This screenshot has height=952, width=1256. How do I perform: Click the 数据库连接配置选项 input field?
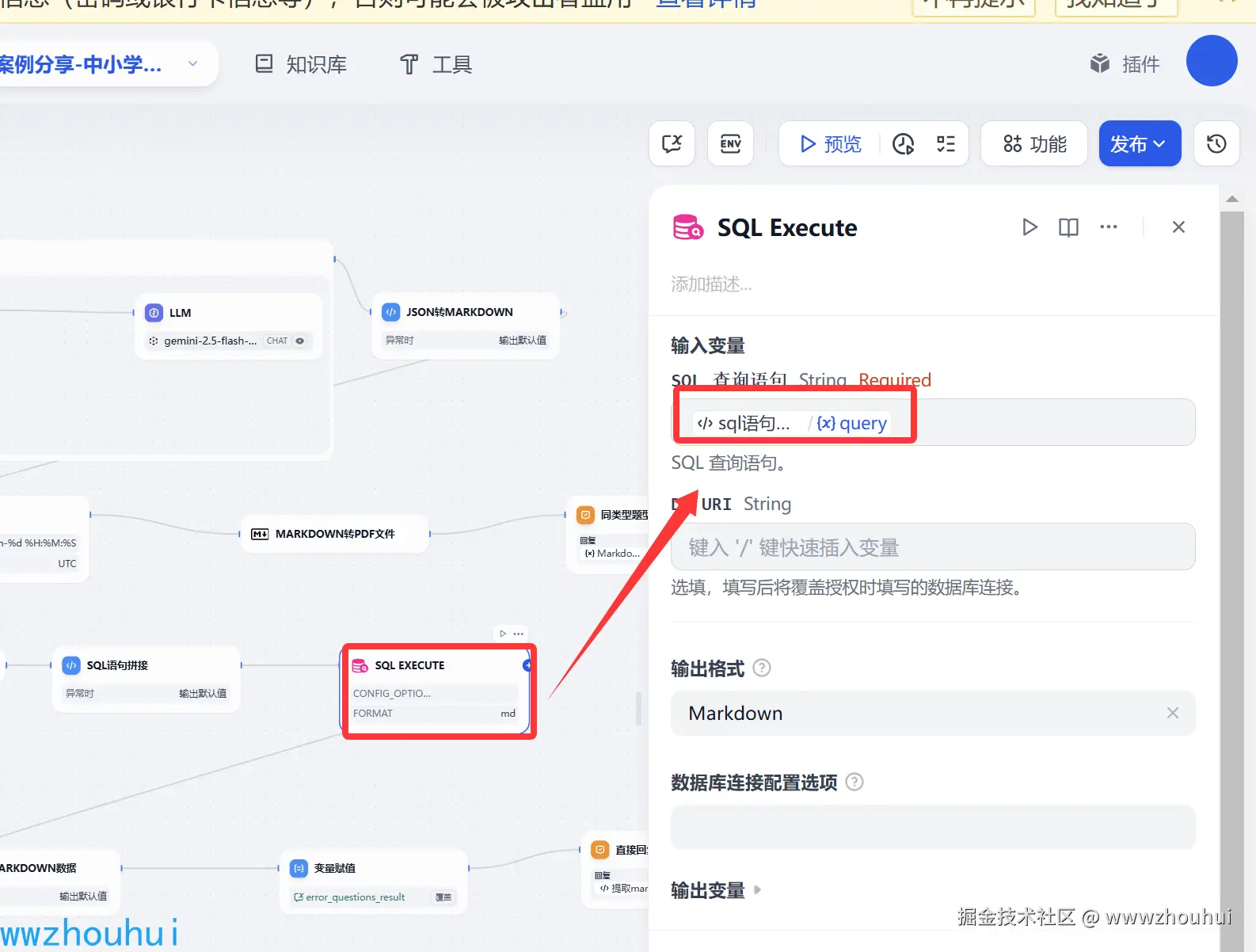[933, 827]
